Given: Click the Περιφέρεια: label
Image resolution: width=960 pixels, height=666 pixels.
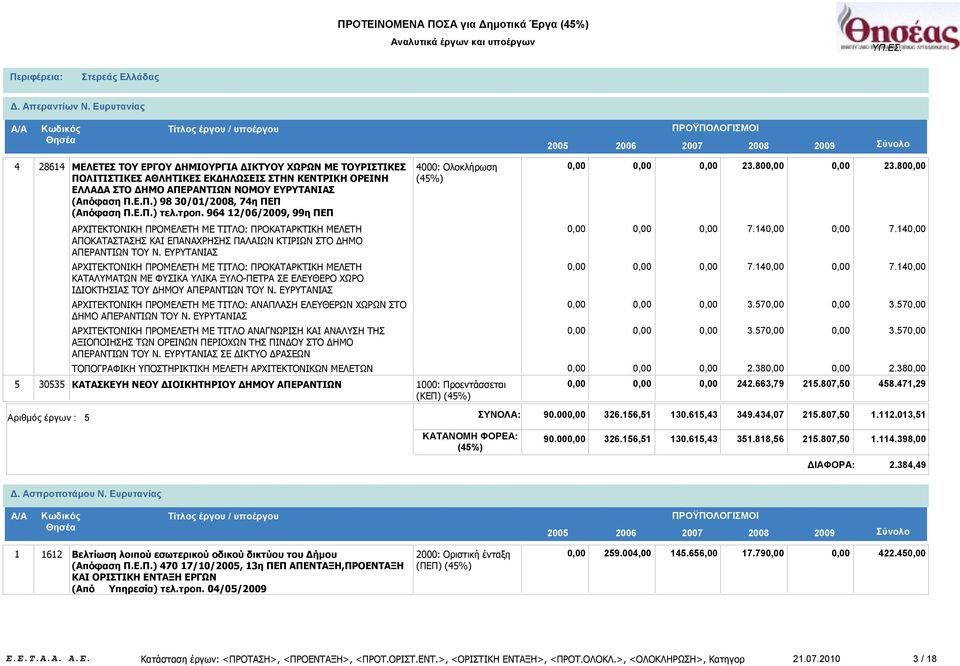Looking at the screenshot, I should click(37, 77).
